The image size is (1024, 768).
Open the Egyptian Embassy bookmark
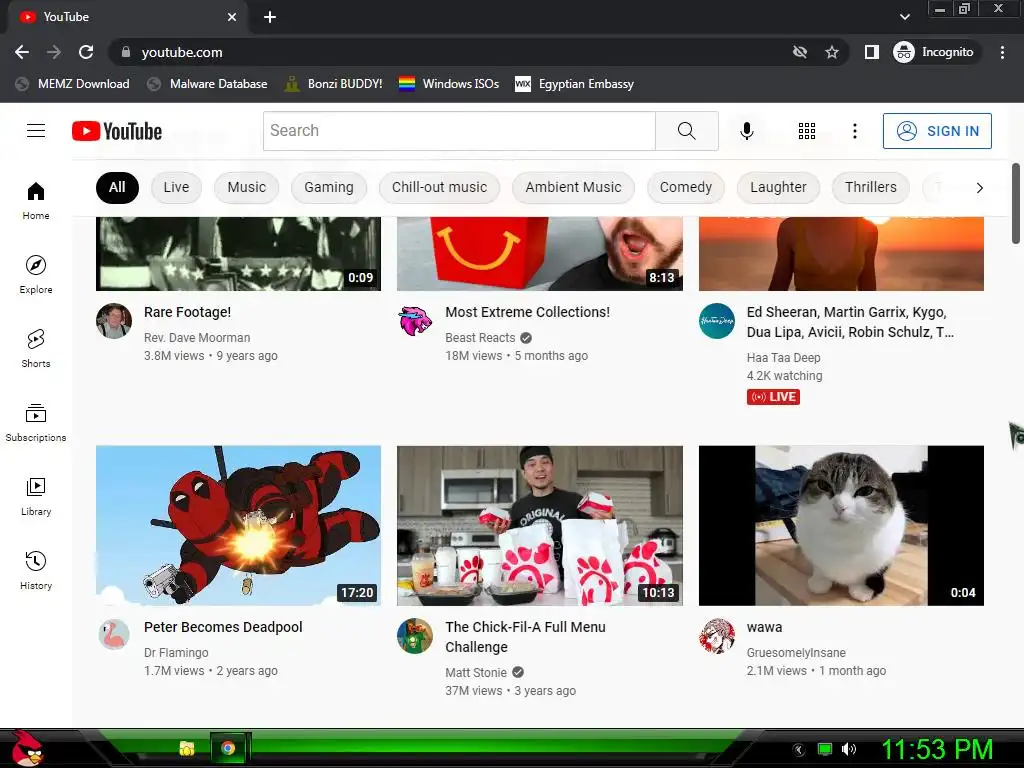575,84
